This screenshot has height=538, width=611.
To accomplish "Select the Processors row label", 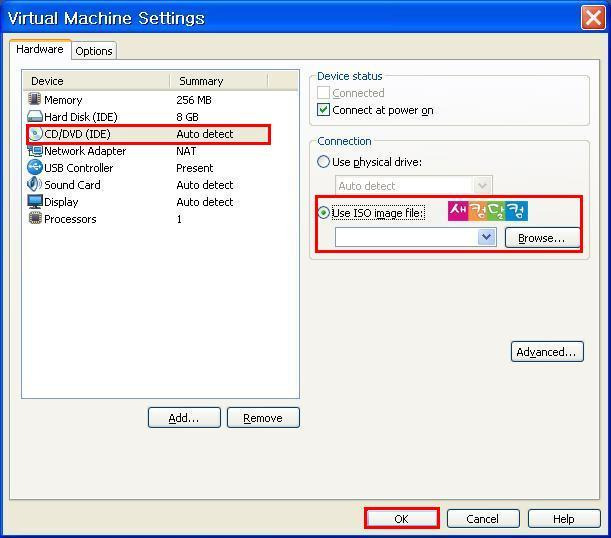I will 70,219.
